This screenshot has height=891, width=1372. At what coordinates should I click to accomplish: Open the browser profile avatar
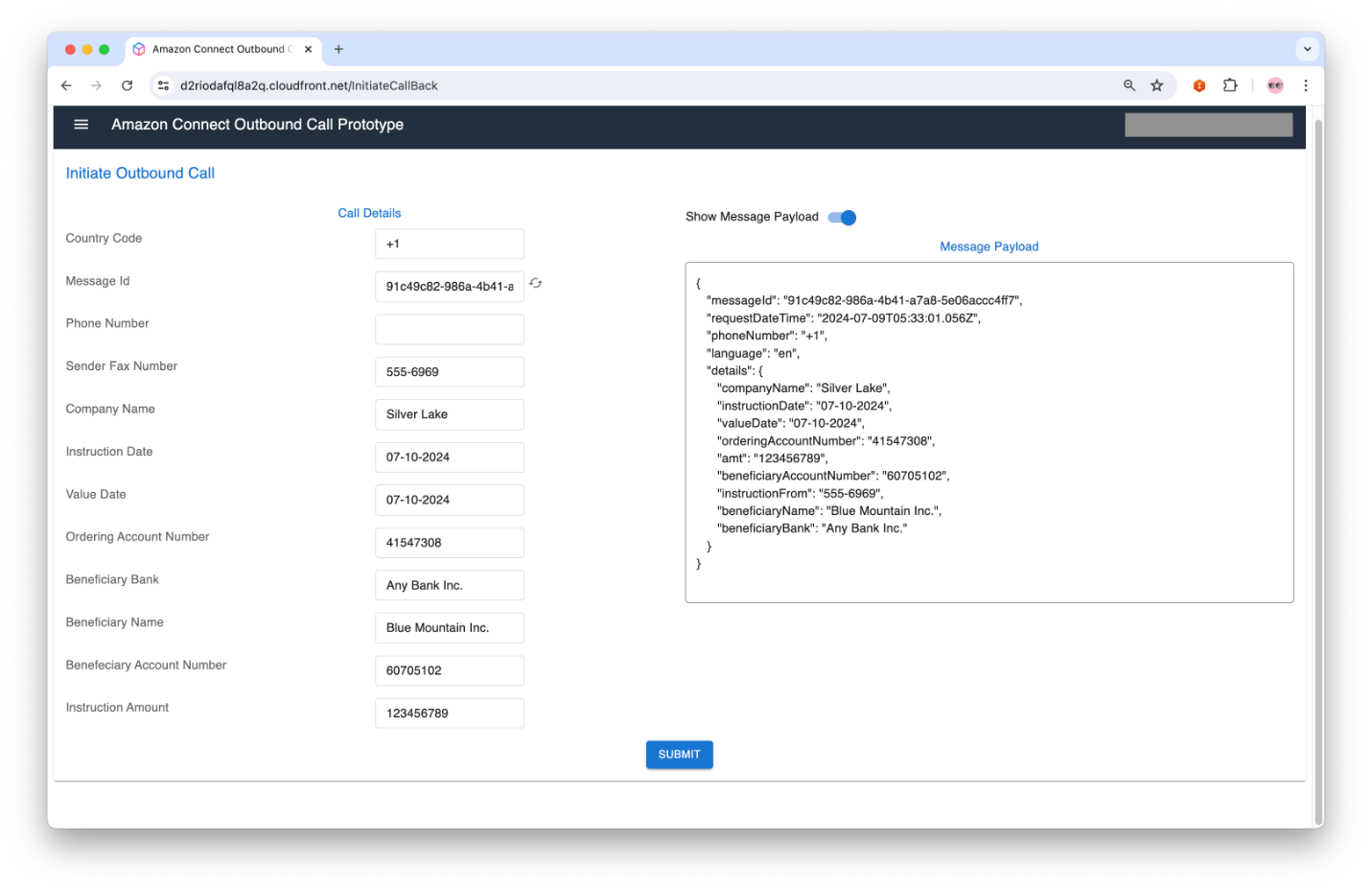(x=1275, y=85)
